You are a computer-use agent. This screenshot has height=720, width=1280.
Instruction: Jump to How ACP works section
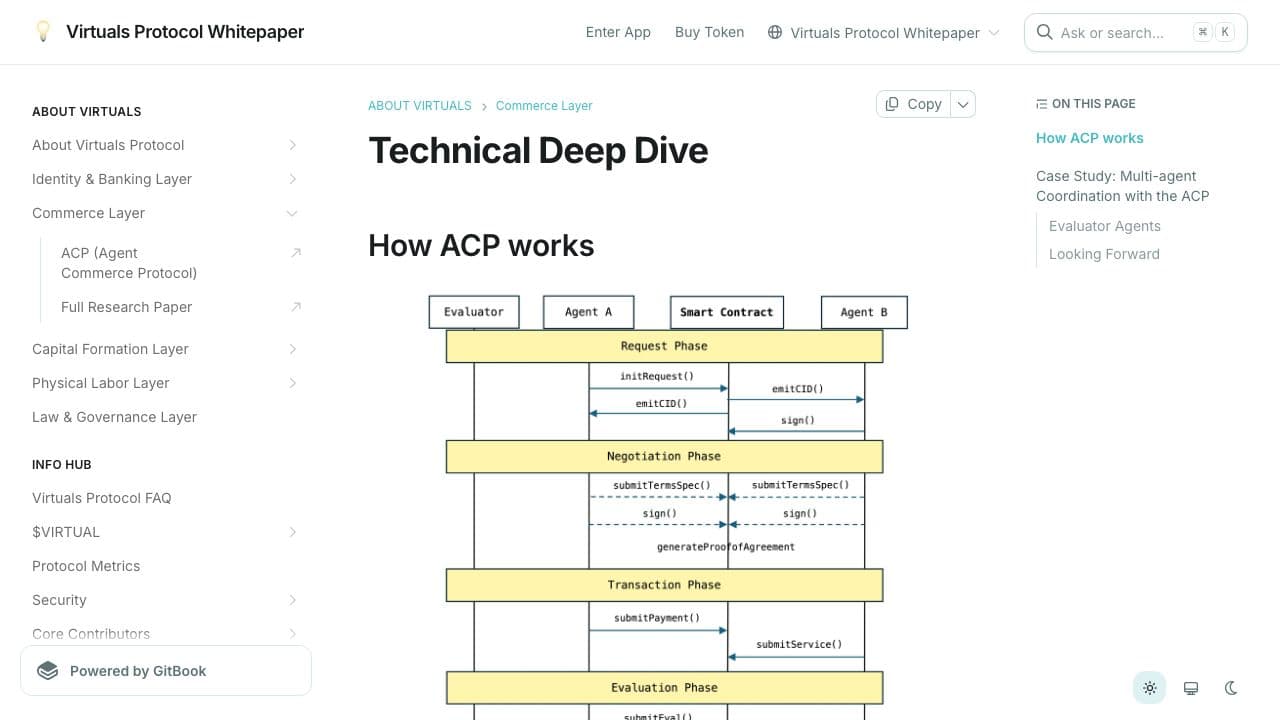tap(1089, 138)
